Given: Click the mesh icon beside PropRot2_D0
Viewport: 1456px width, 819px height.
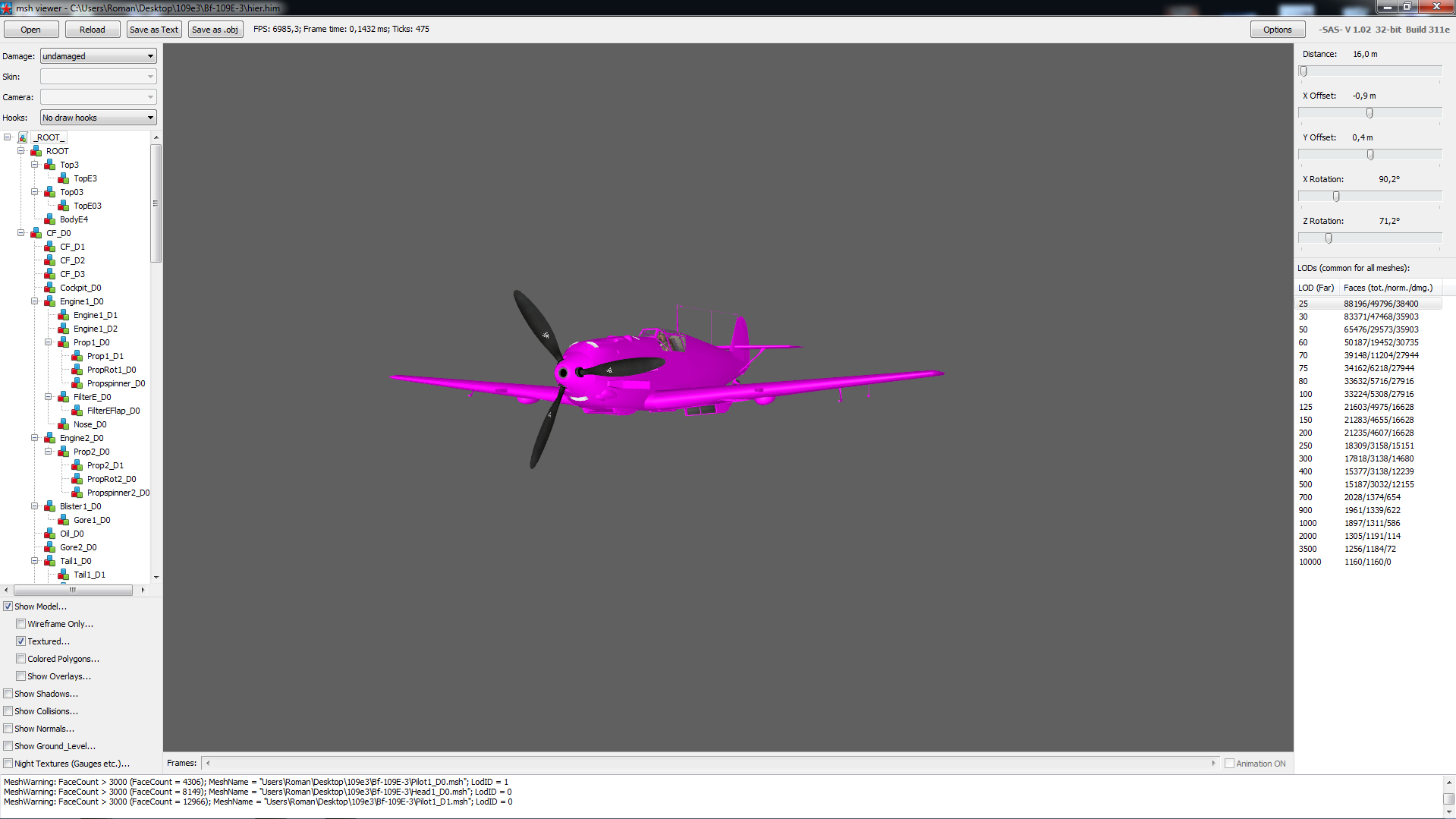Looking at the screenshot, I should point(77,479).
